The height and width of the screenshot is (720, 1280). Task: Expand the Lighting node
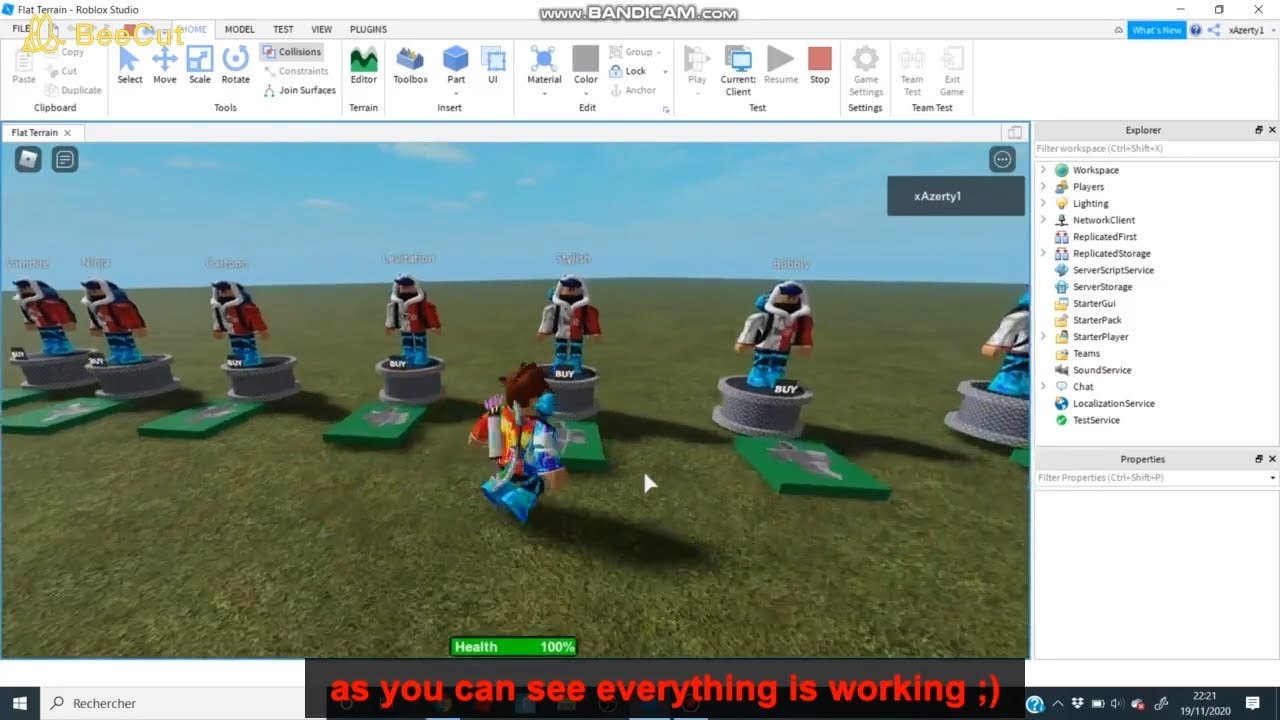1043,203
